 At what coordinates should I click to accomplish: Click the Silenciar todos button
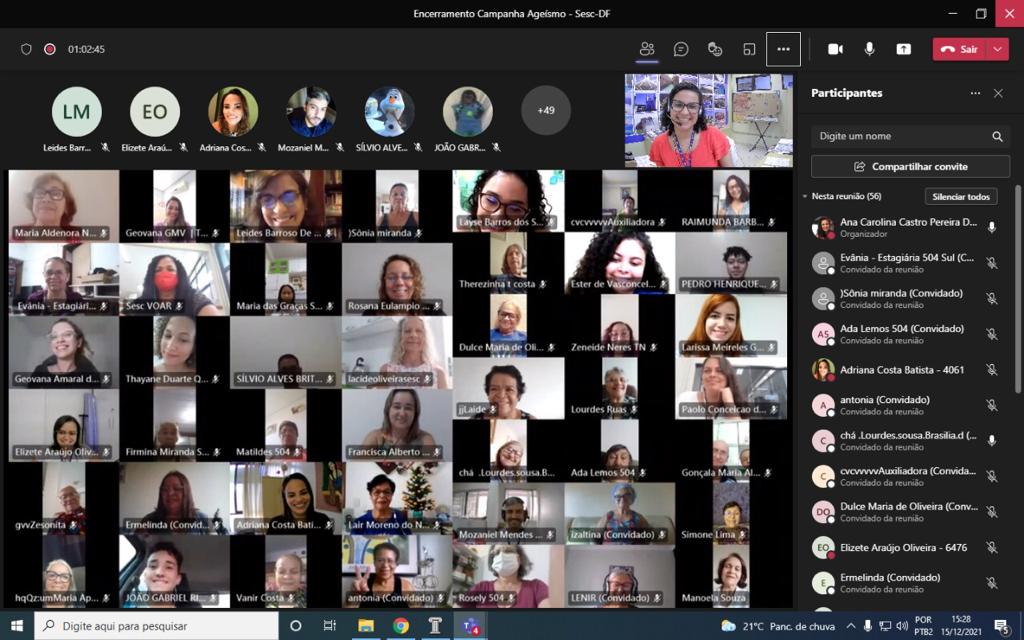(961, 197)
